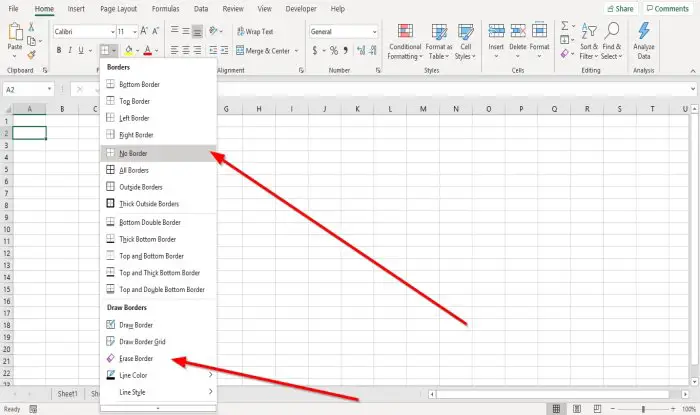Switch to the Insert tab

76,8
